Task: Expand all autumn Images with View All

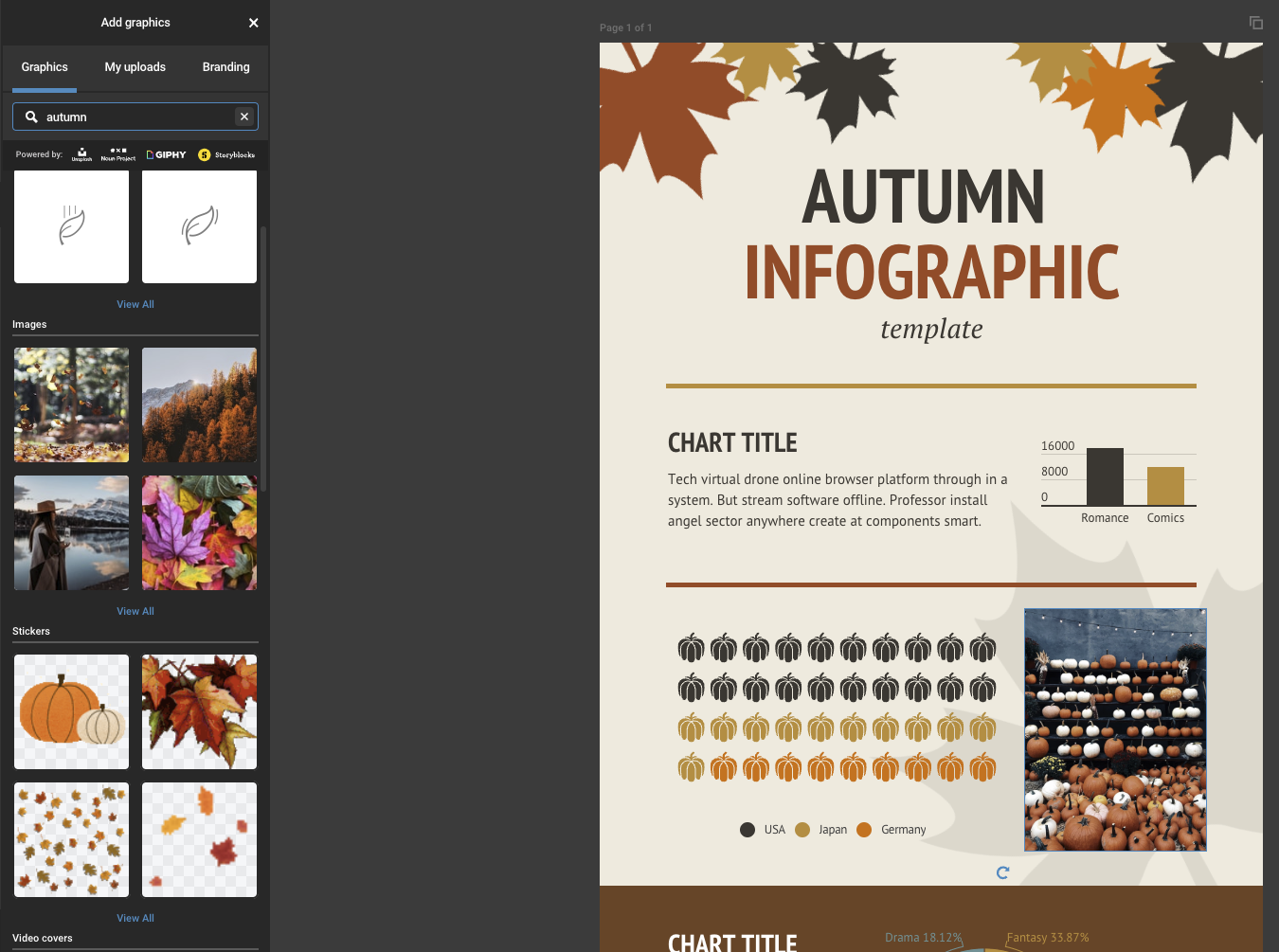Action: point(135,610)
